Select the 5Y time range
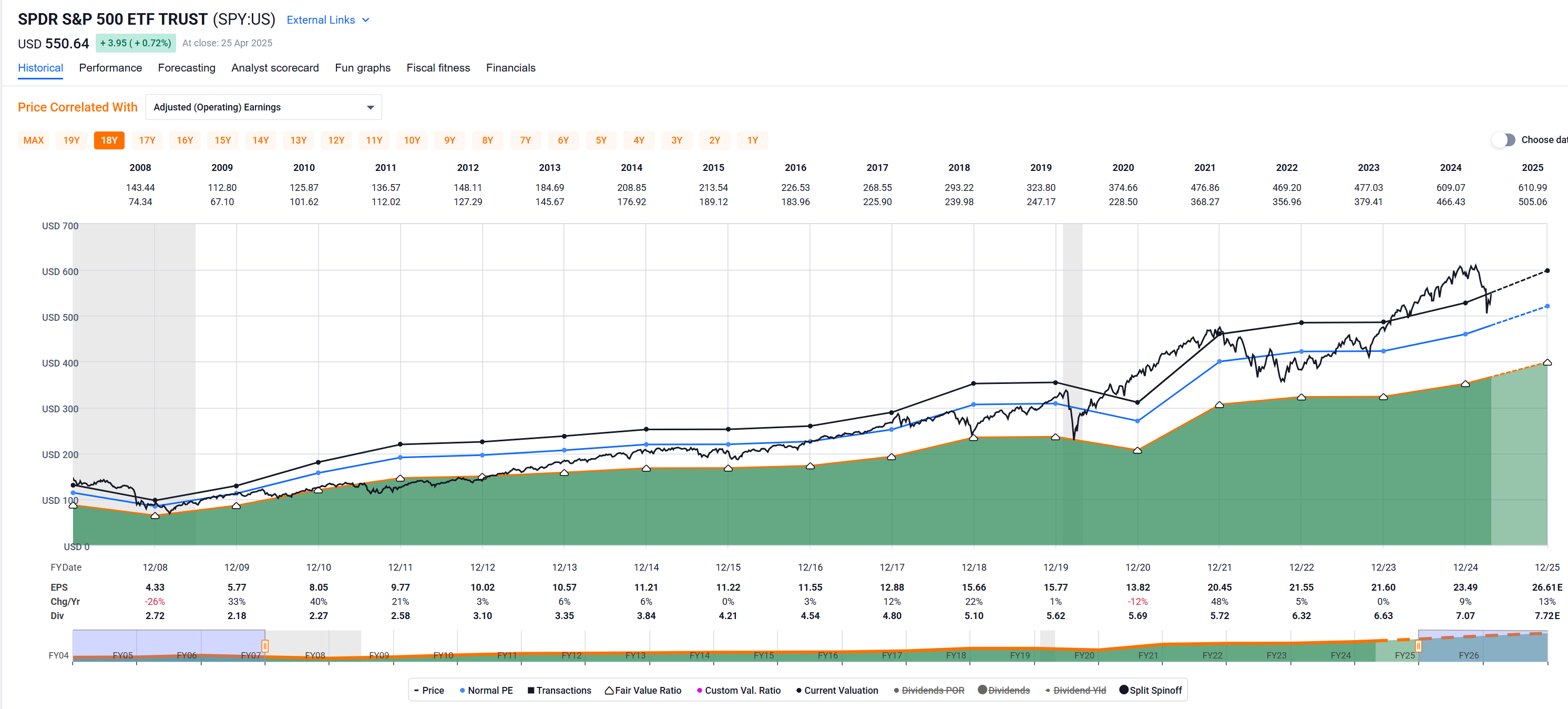 (601, 140)
